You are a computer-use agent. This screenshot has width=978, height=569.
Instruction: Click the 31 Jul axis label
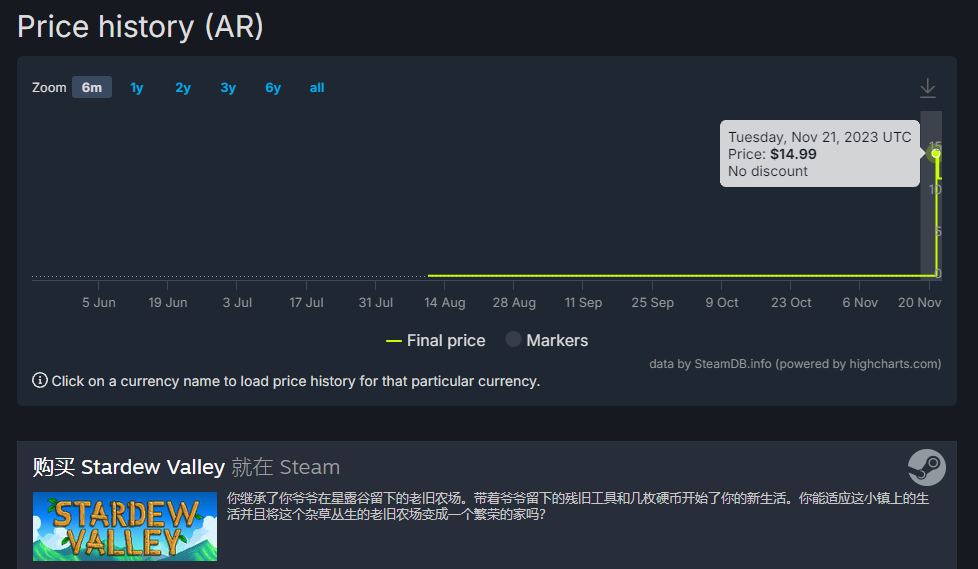[375, 303]
